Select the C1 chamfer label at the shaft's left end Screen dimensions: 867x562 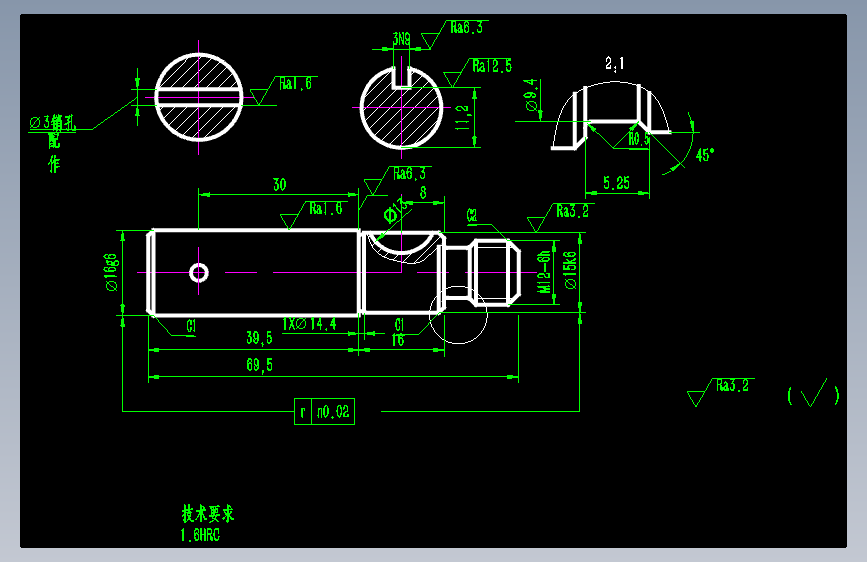tap(191, 326)
